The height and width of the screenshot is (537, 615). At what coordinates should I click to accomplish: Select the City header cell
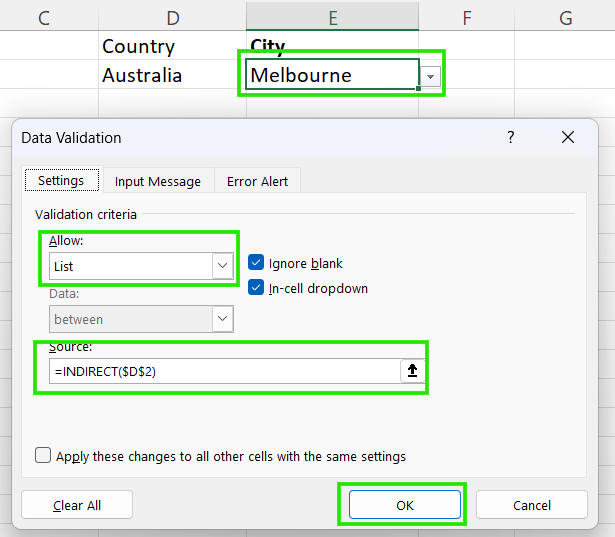point(332,46)
